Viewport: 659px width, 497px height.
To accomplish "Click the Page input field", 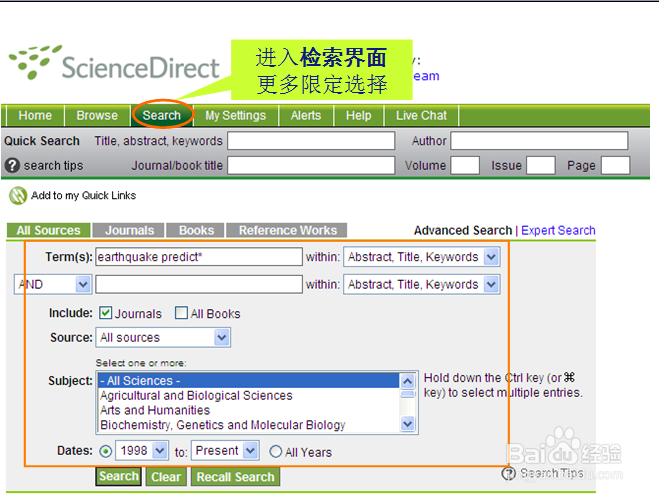I will (615, 165).
